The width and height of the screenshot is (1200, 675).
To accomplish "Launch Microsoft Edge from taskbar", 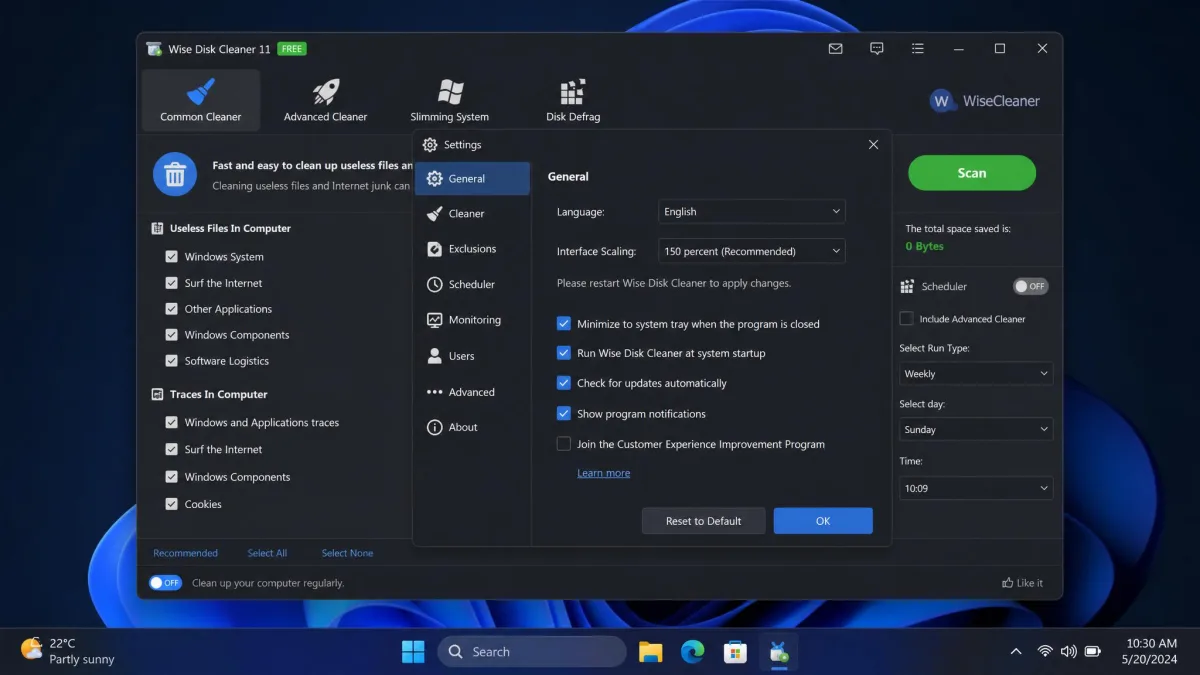I will point(693,652).
